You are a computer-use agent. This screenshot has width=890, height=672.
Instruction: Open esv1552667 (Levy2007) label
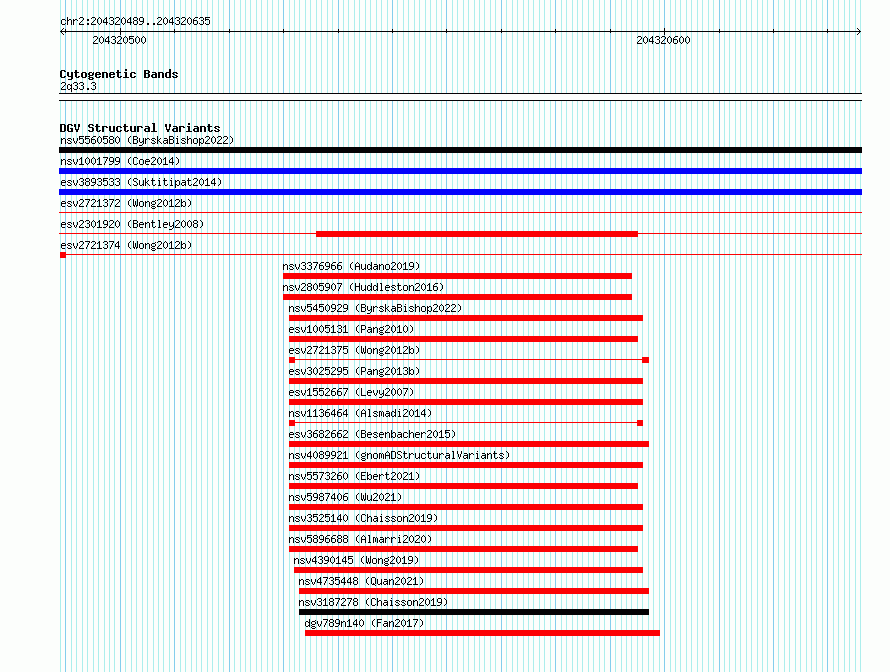pyautogui.click(x=351, y=392)
